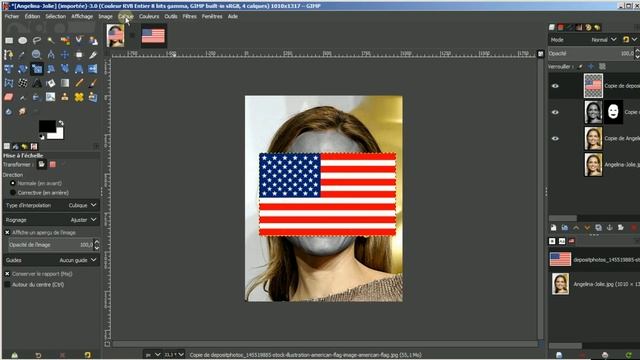Select the Rotate tool
The image size is (640, 360).
tap(22, 69)
